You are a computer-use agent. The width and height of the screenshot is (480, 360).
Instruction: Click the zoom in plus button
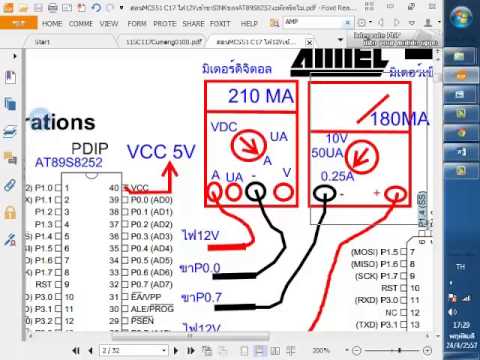pyautogui.click(x=427, y=351)
